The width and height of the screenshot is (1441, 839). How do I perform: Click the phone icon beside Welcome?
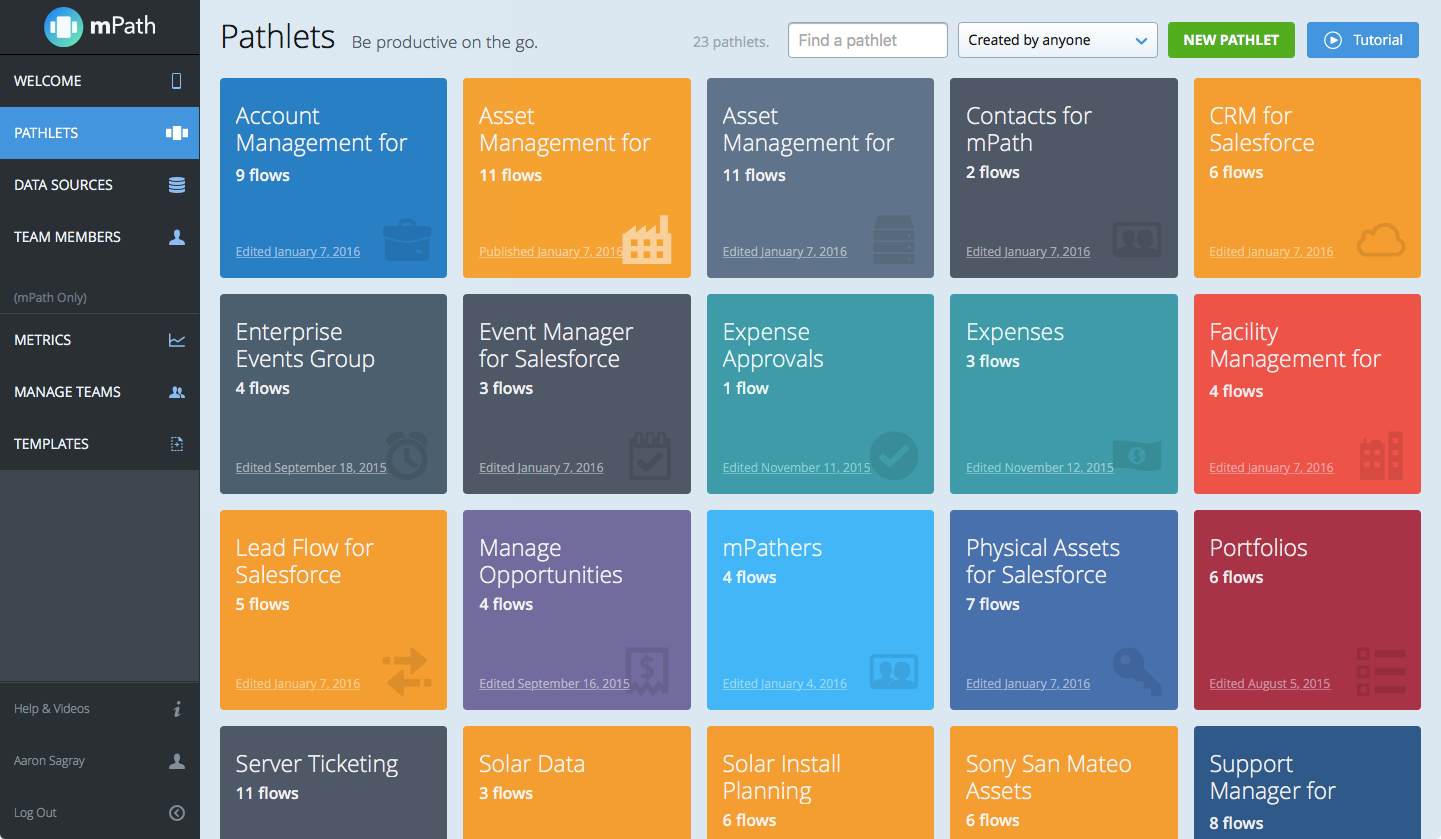[177, 81]
